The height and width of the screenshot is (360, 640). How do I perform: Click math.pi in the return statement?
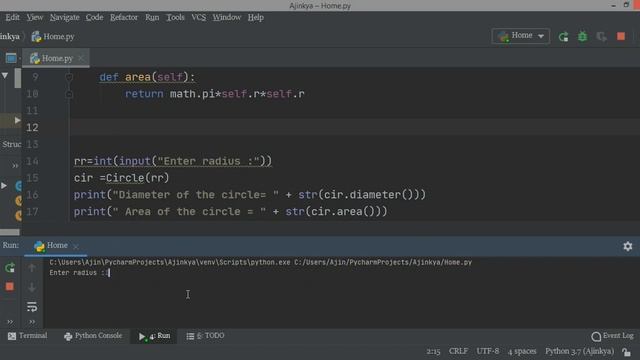192,94
